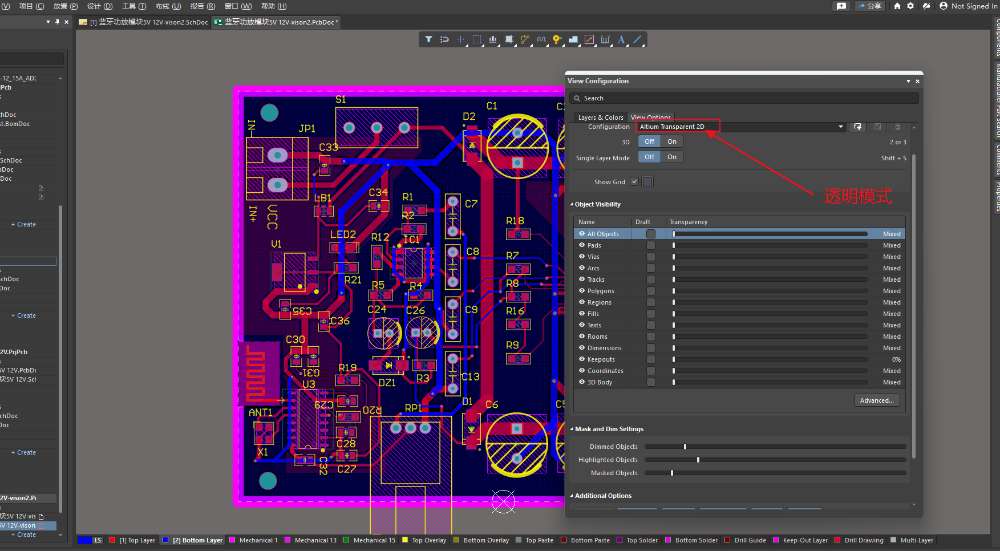Open the length tuning tool
The width and height of the screenshot is (1000, 551).
click(x=541, y=40)
